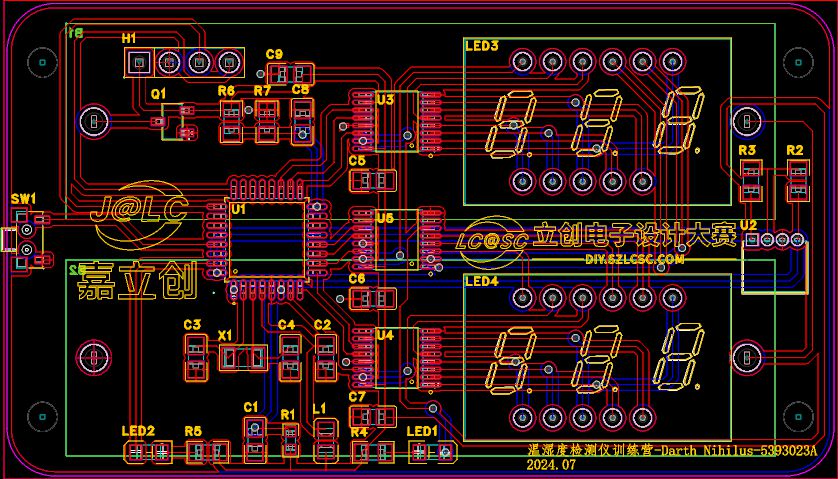Select capacitor C3 footprint

tap(196, 358)
